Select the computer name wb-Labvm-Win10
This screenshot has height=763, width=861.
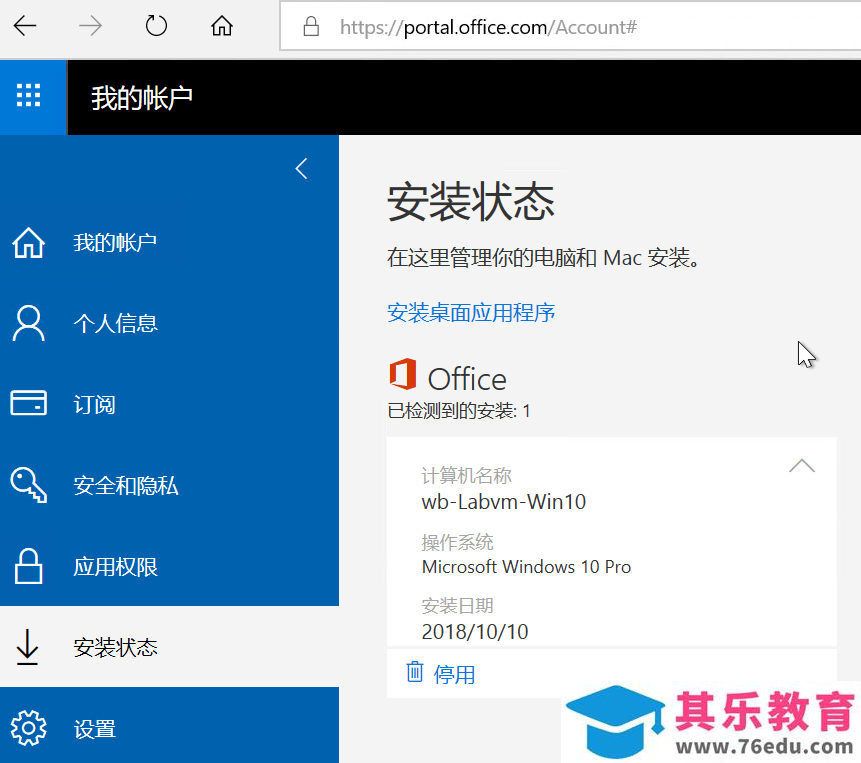pos(504,502)
